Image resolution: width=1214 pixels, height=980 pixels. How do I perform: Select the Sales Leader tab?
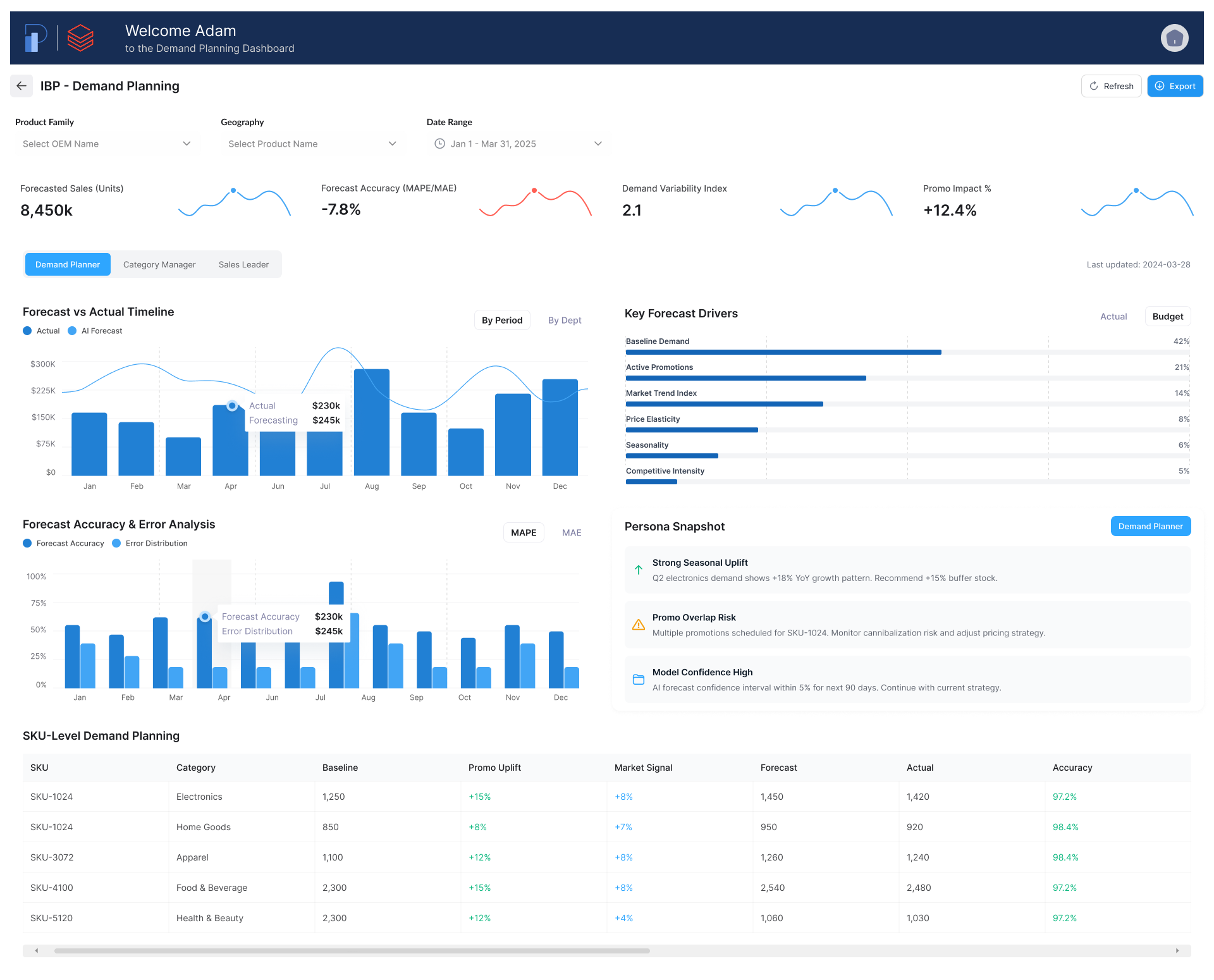pyautogui.click(x=243, y=264)
